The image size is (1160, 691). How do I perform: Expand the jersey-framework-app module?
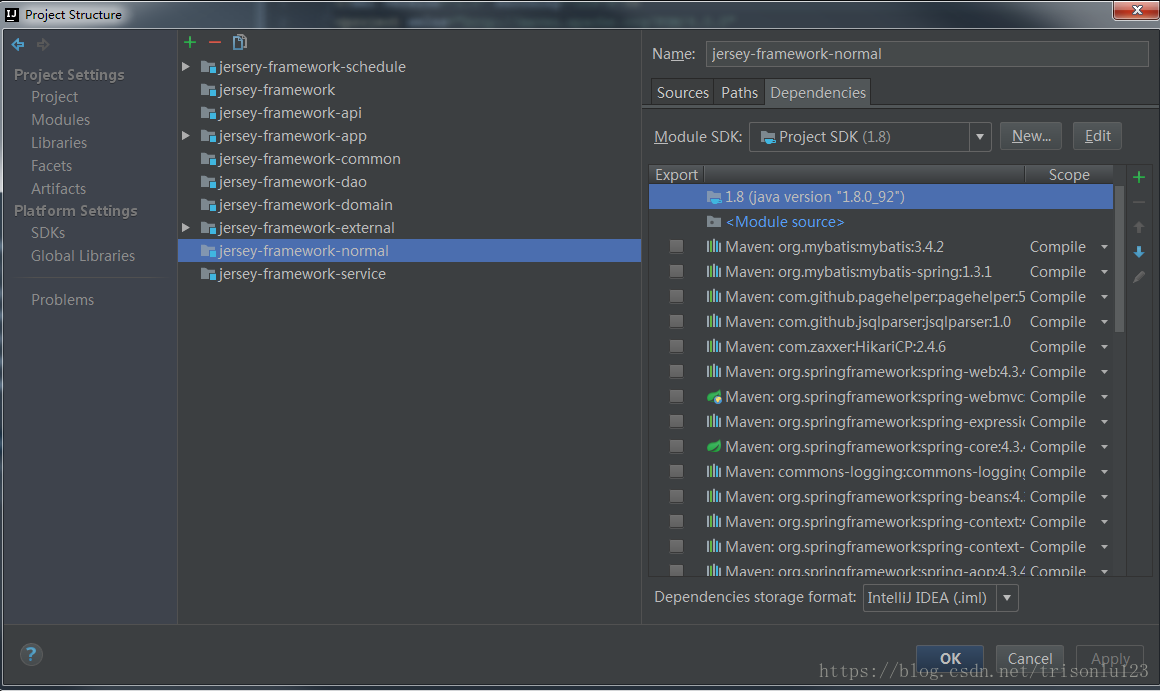186,136
